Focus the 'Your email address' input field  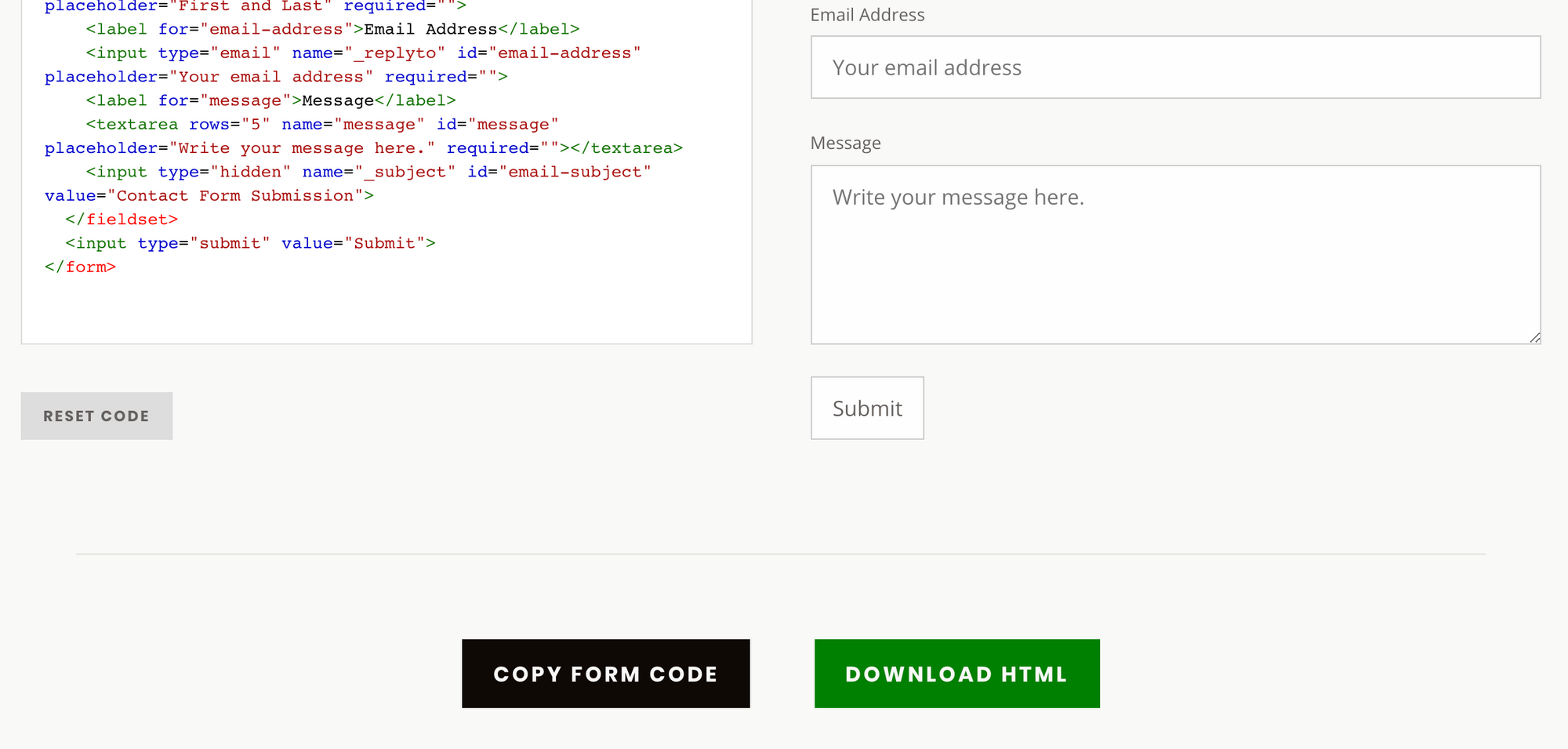click(x=1175, y=67)
